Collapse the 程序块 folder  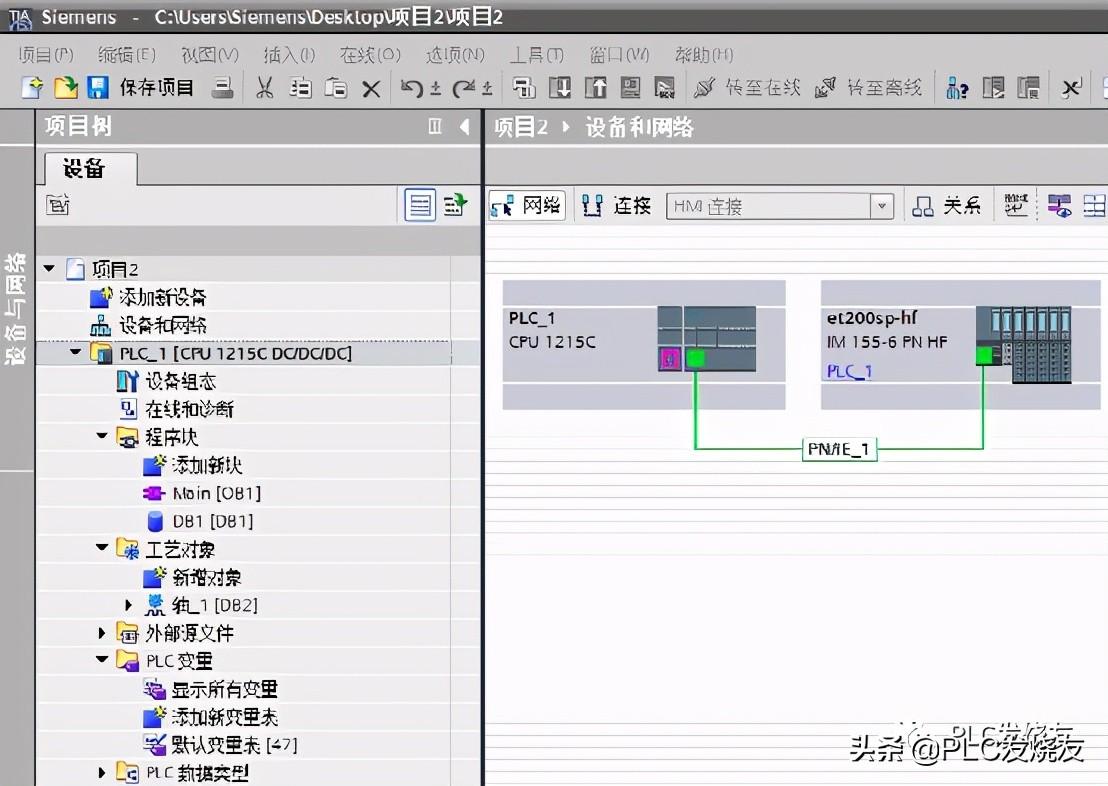click(102, 436)
